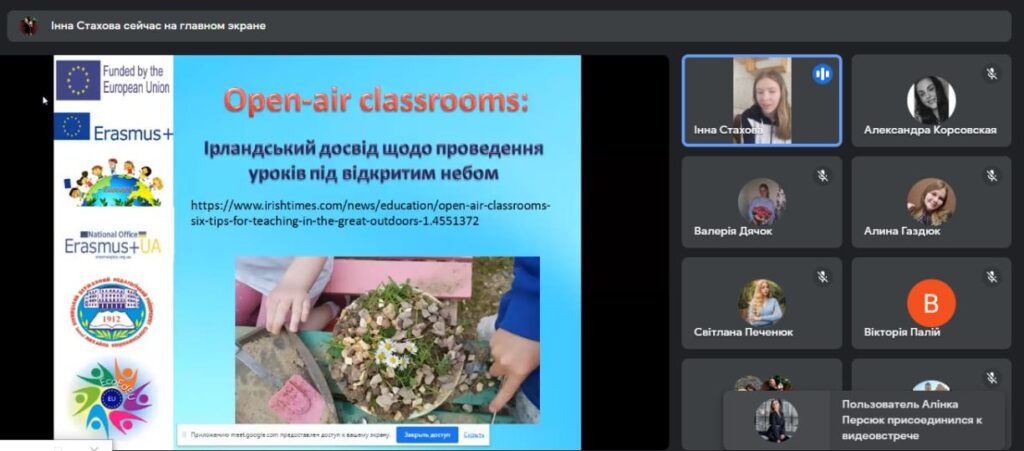
Task: Click the 'Скрыть' link in sharing bar
Action: [475, 435]
